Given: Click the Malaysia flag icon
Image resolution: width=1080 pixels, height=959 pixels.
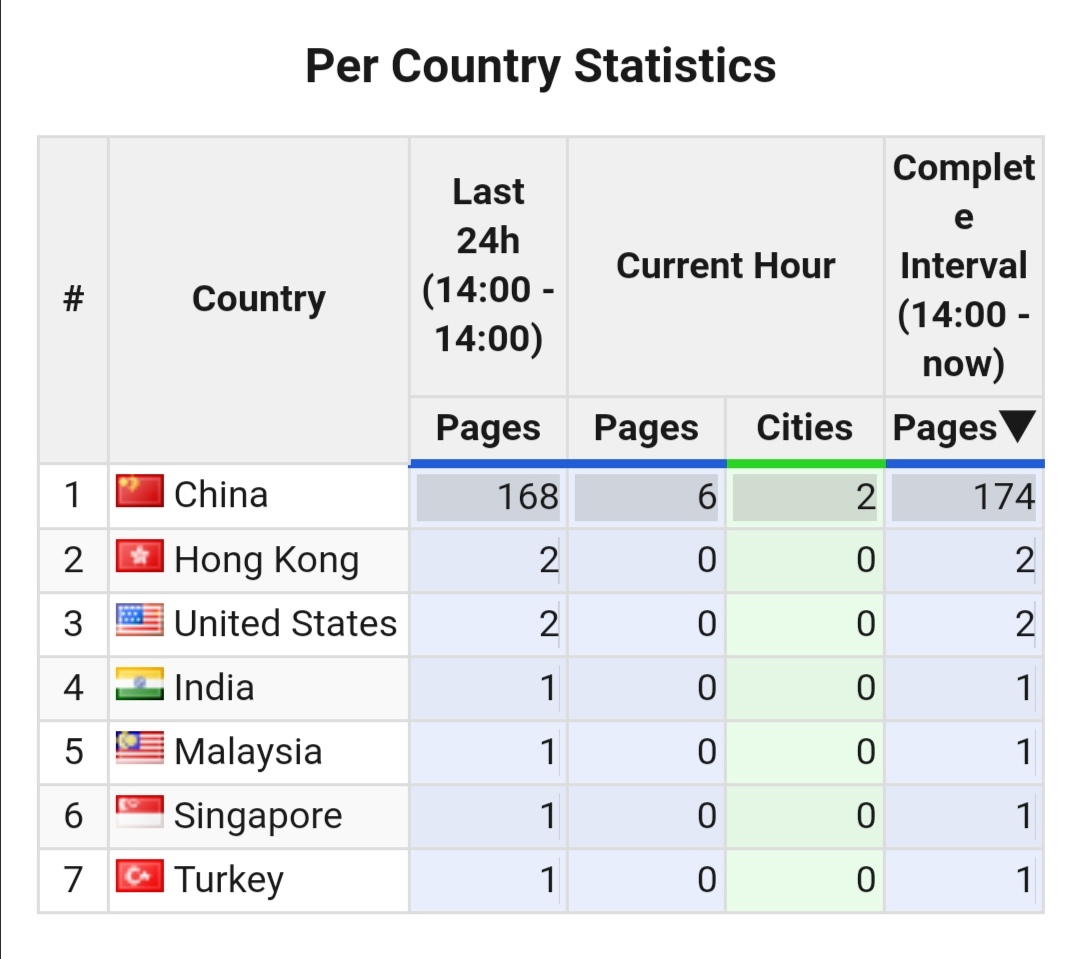Looking at the screenshot, I should point(140,748).
